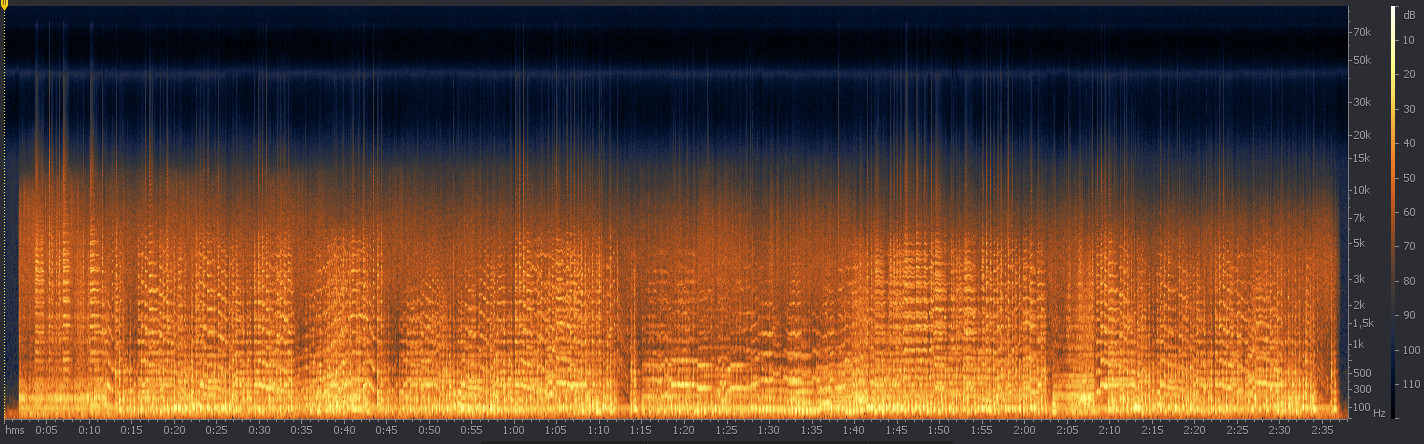Viewport: 1424px width, 444px height.
Task: Click the 60 dB level on color scale
Action: click(1408, 212)
